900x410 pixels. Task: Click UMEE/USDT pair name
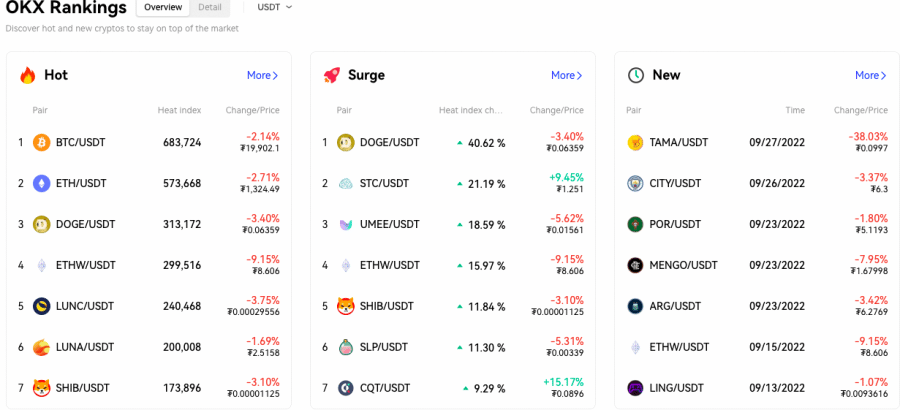point(389,224)
